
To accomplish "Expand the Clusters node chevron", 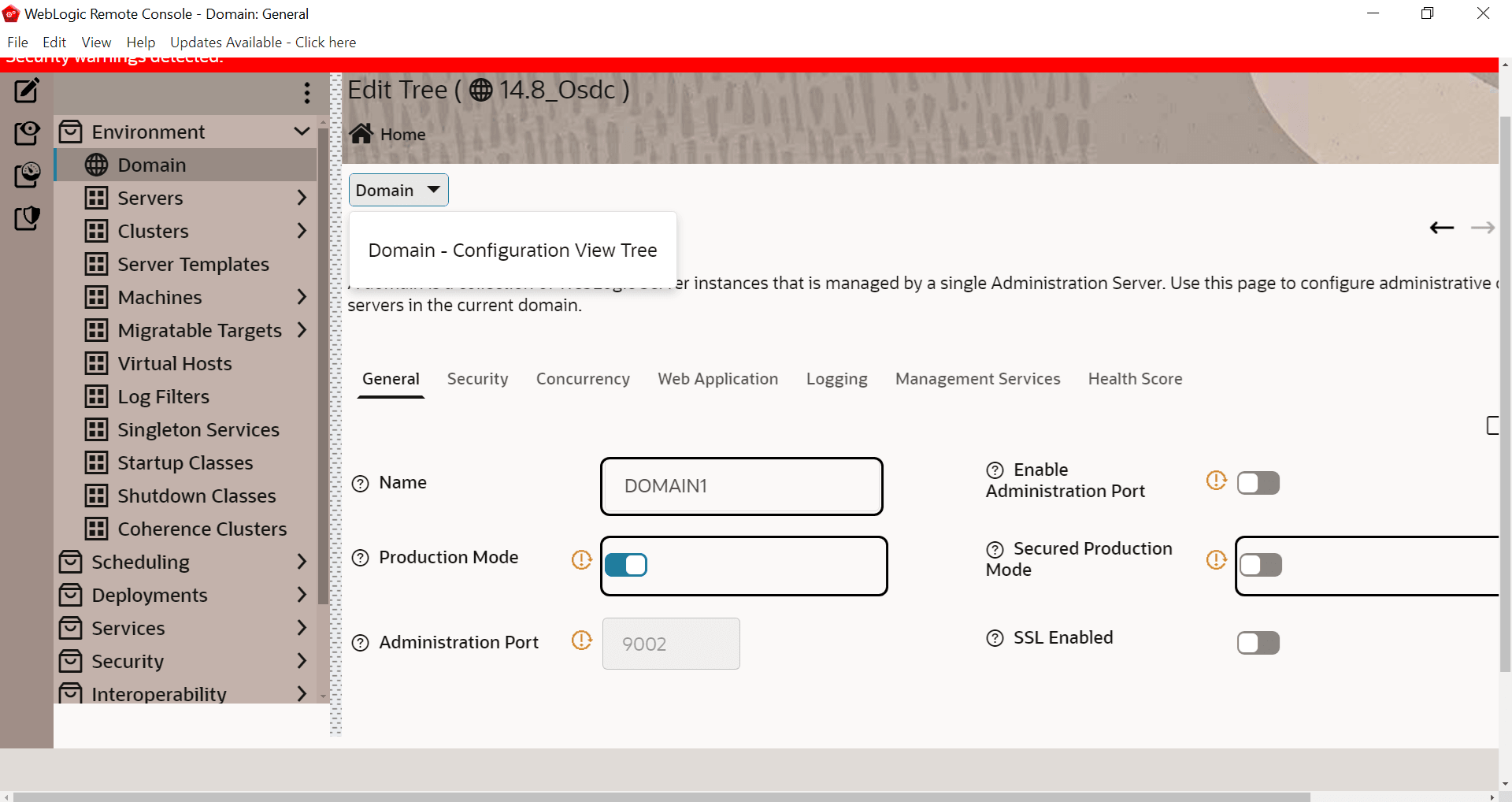I will [x=302, y=231].
